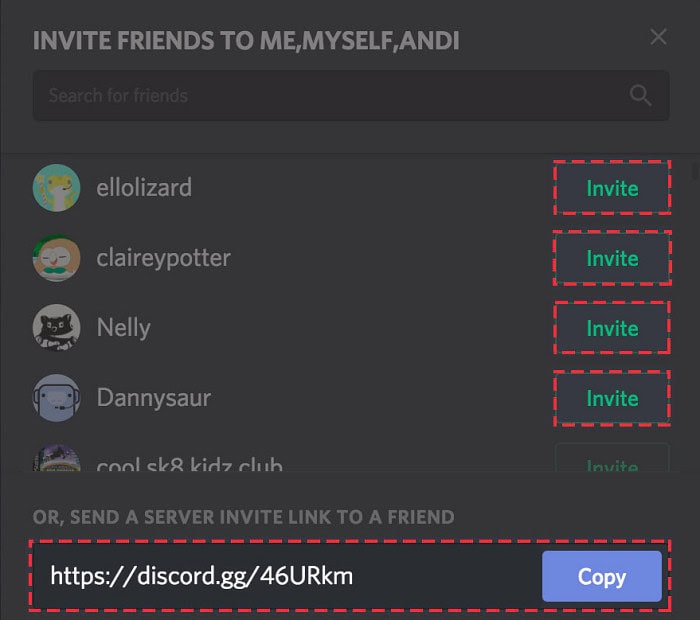The width and height of the screenshot is (700, 620).
Task: Click Dannysaur's headset avatar
Action: click(57, 398)
